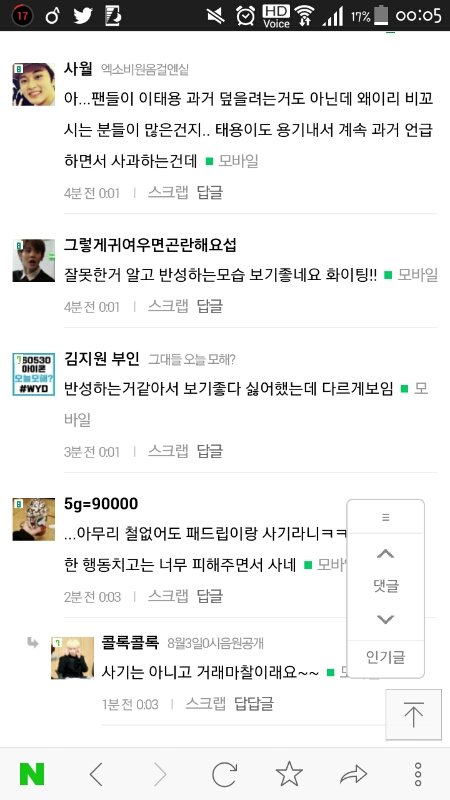Viewport: 450px width, 800px height.
Task: Click 스크랩 under 사월's comment
Action: click(168, 192)
